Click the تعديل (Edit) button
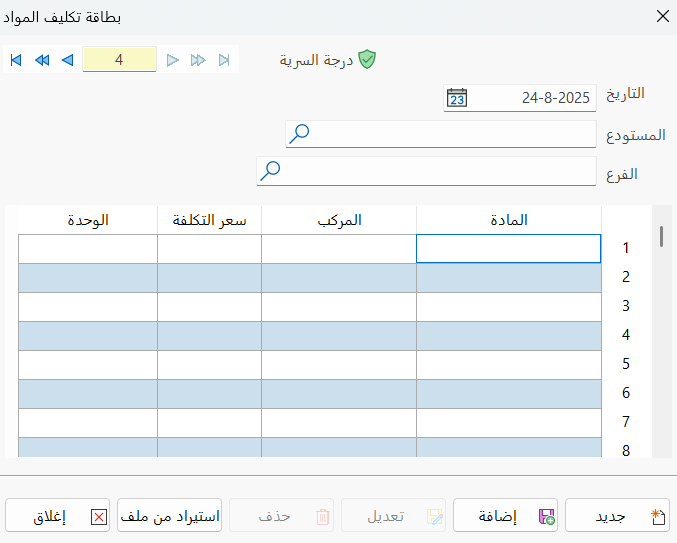 [393, 515]
